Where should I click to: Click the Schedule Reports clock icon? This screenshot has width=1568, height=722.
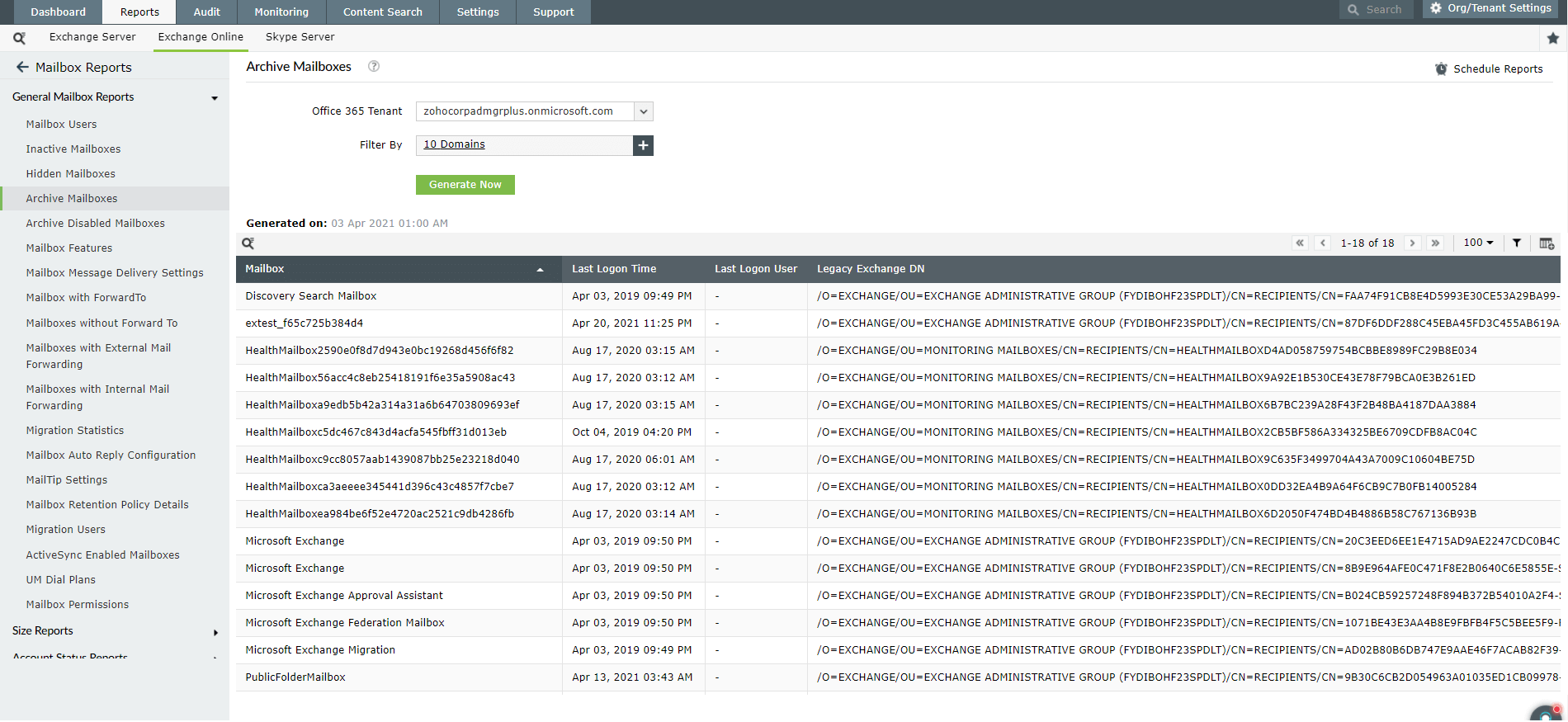tap(1441, 69)
